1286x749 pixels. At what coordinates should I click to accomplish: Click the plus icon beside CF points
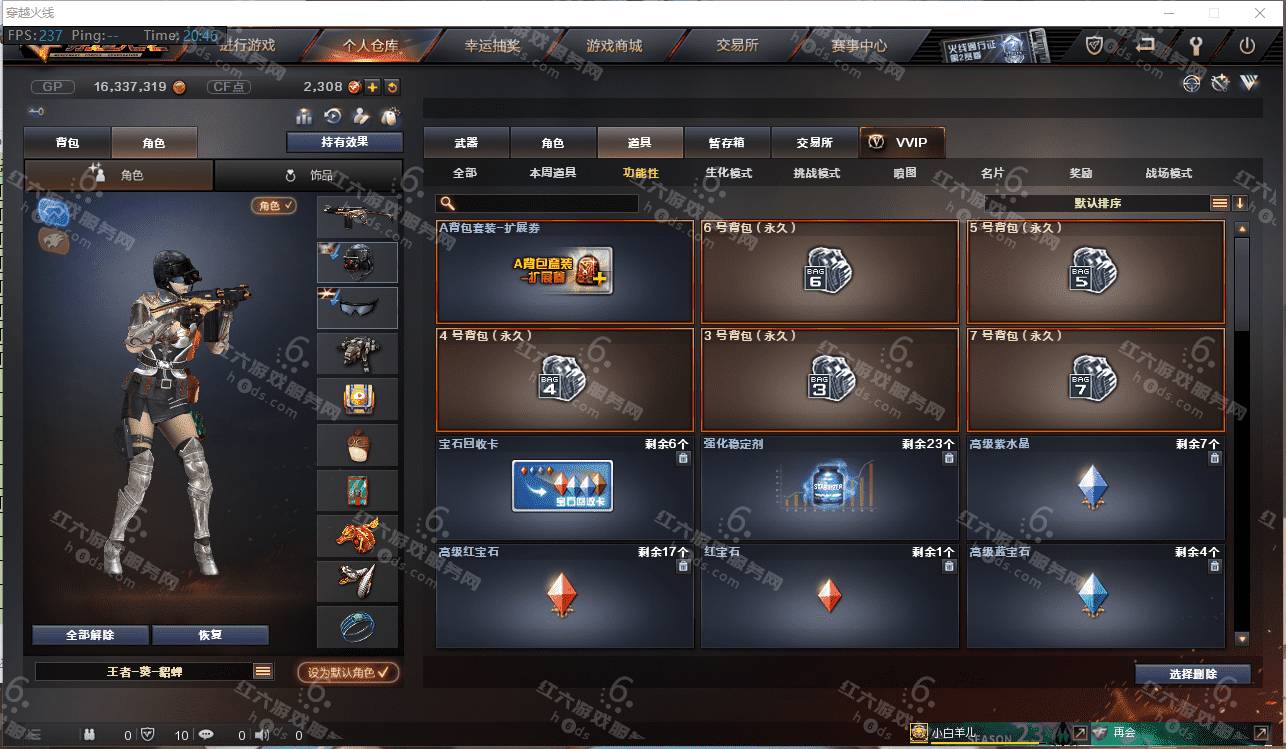click(372, 87)
